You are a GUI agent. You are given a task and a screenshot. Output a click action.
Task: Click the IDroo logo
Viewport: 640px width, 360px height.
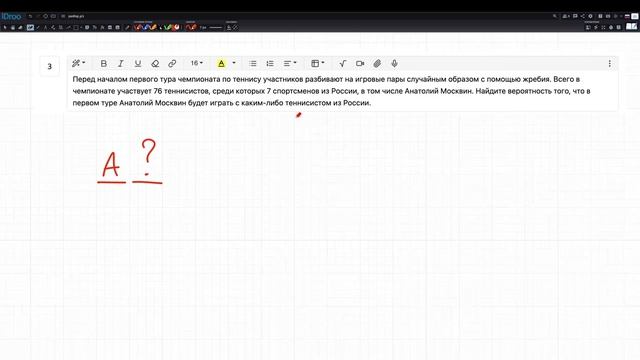11,16
